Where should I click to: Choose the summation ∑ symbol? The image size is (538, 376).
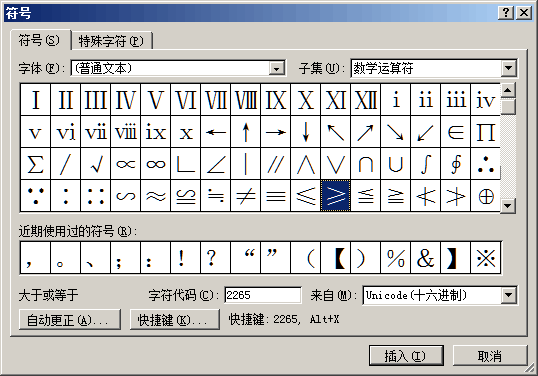point(35,164)
